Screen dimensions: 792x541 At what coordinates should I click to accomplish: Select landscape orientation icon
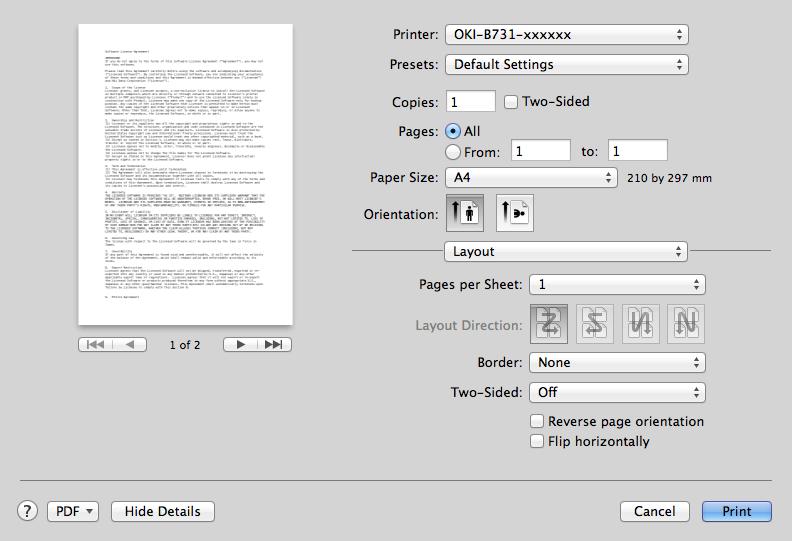[515, 213]
